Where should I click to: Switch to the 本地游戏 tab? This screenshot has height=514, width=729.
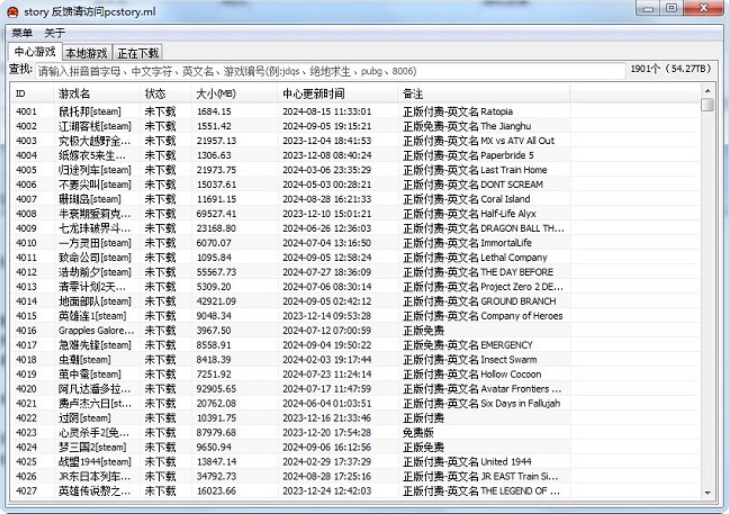[x=85, y=52]
